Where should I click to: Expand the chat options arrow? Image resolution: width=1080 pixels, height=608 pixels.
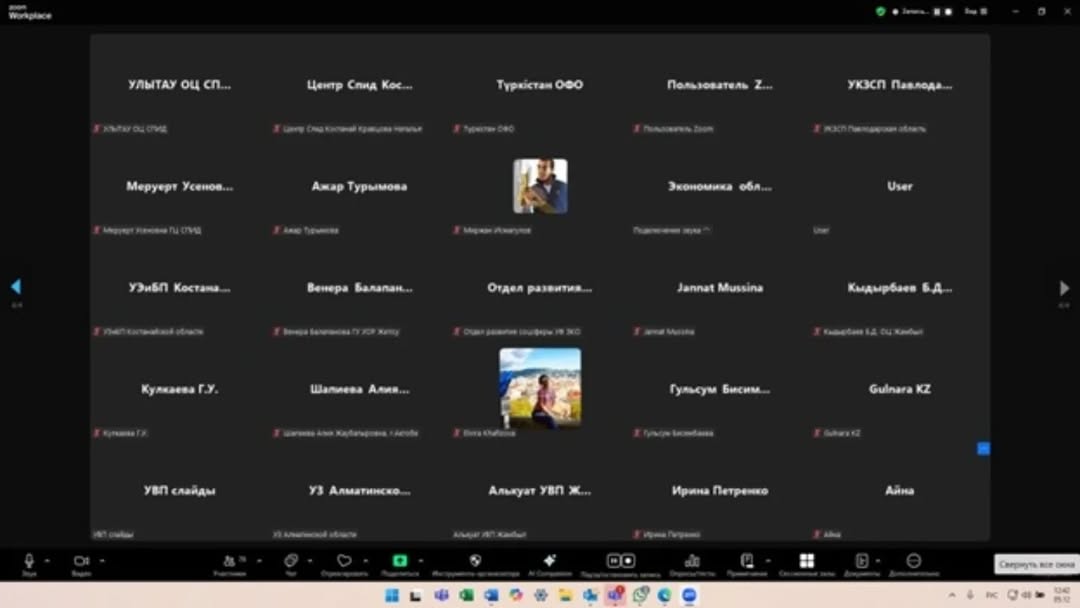[x=310, y=561]
